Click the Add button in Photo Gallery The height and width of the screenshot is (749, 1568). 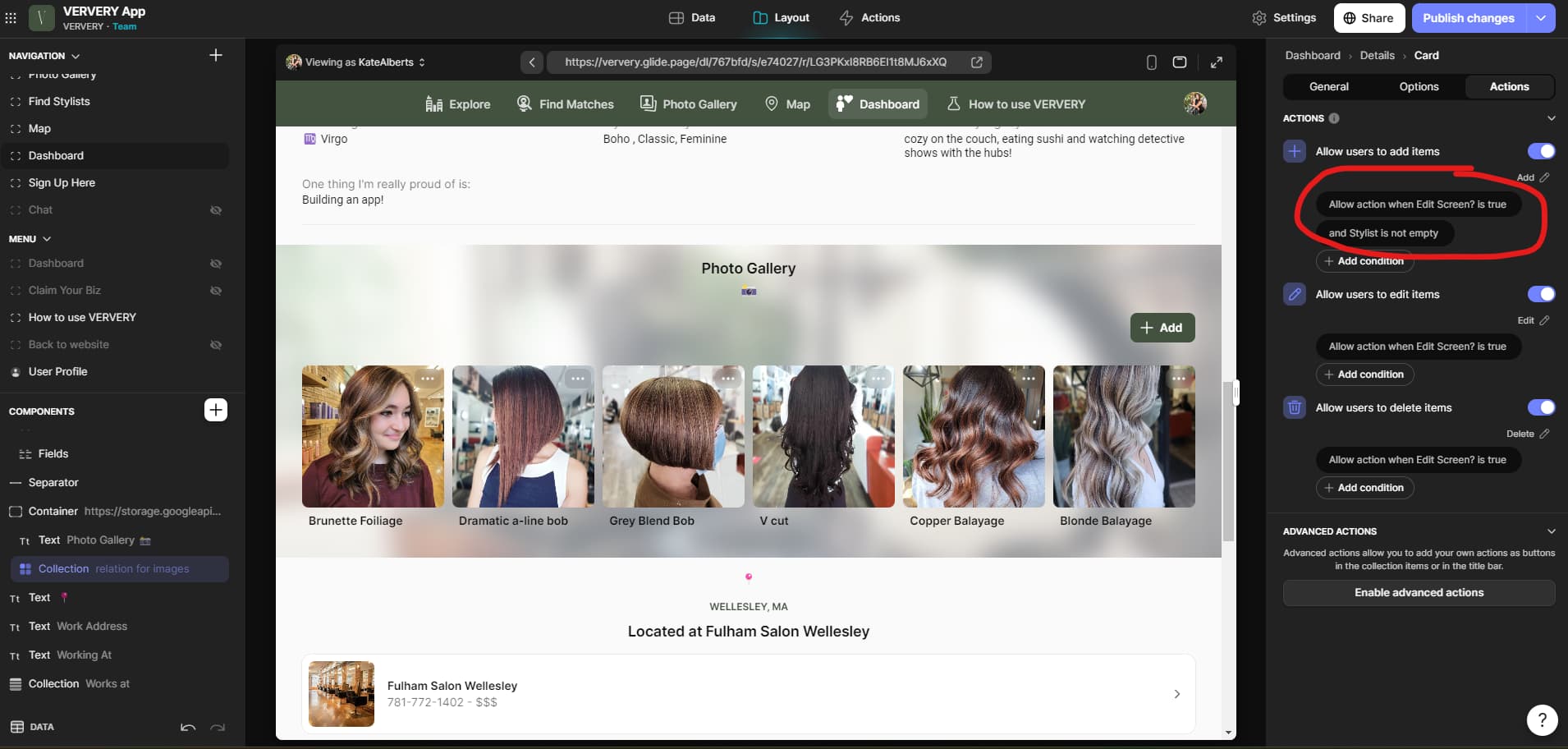tap(1162, 328)
